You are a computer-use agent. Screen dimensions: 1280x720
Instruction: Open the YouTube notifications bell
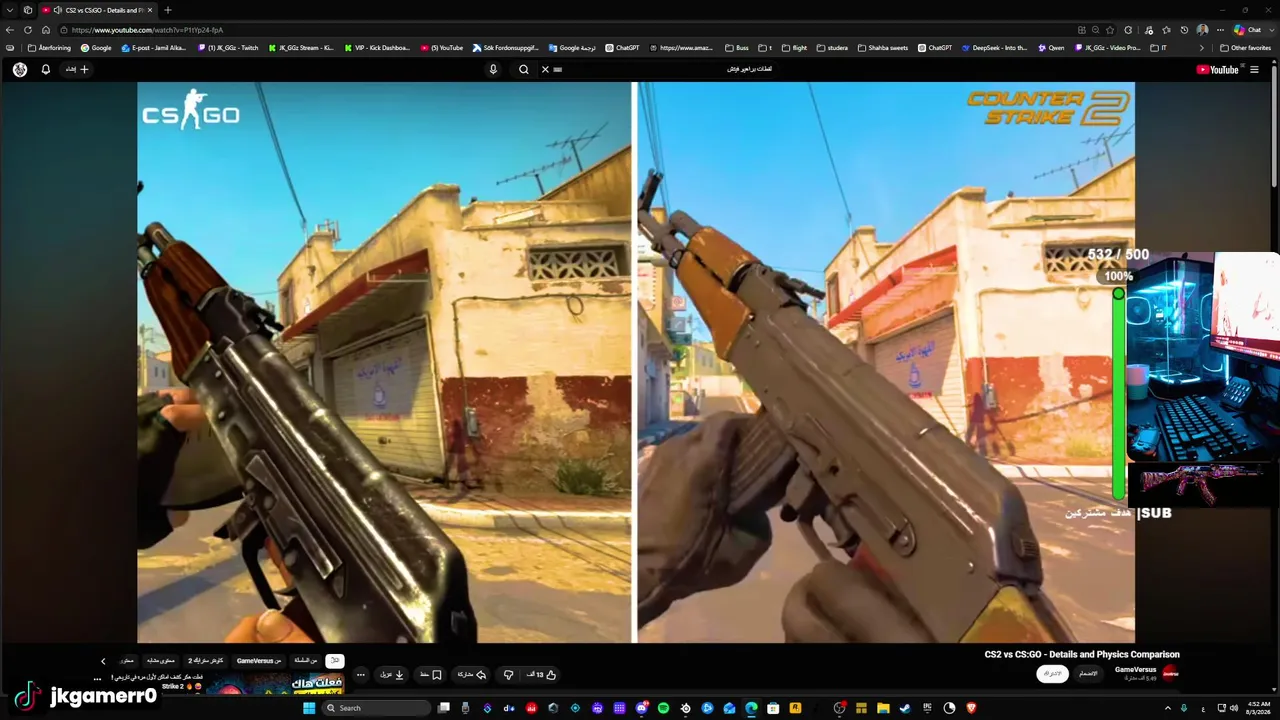tap(45, 69)
